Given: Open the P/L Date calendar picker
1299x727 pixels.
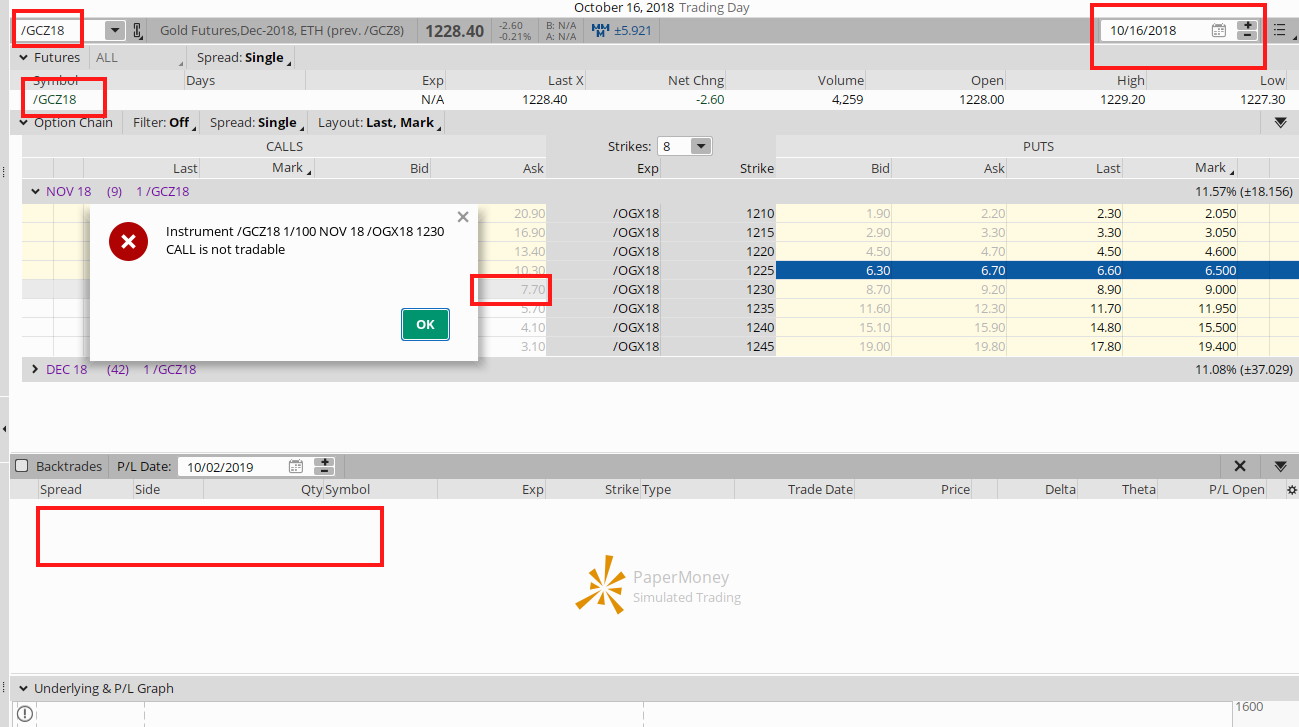Looking at the screenshot, I should pos(295,466).
